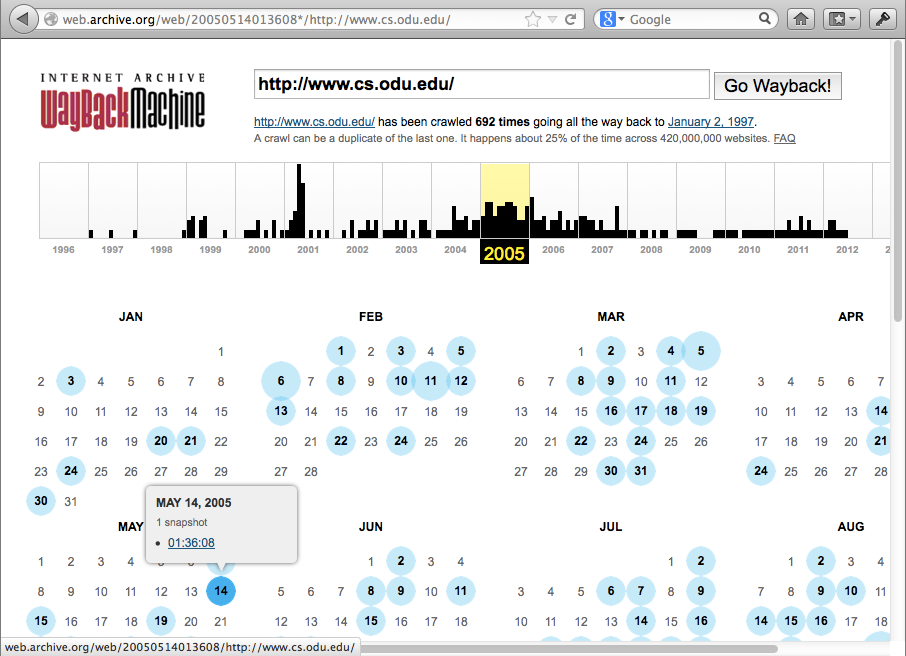Open the selected May 14 snapshot day
This screenshot has width=906, height=656.
(x=221, y=591)
